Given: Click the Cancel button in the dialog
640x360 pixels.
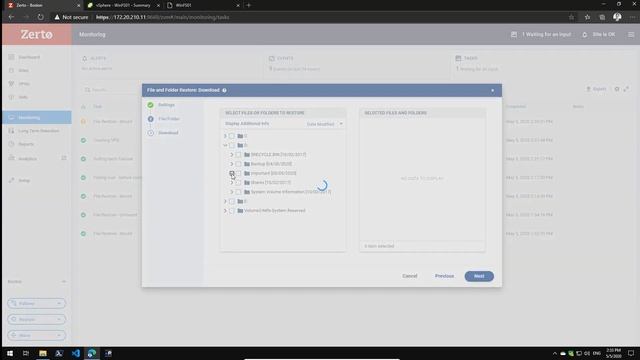Looking at the screenshot, I should point(409,276).
